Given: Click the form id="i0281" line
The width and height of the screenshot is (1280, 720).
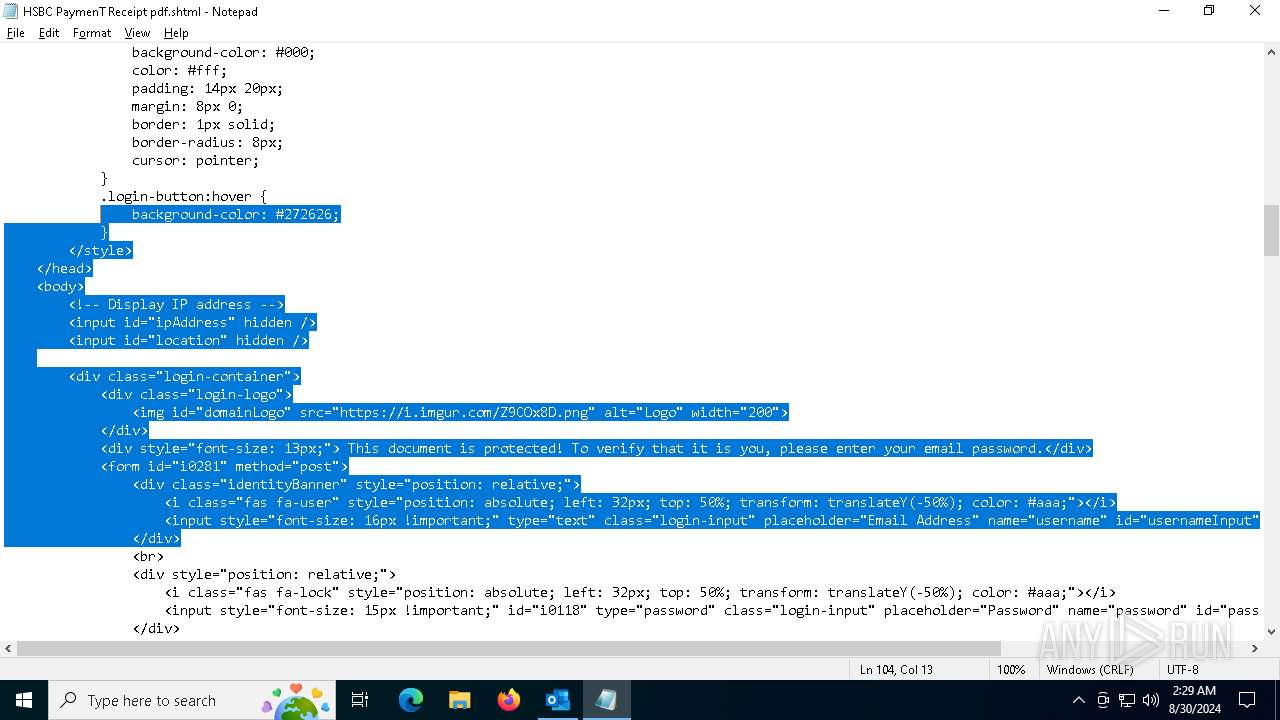Looking at the screenshot, I should tap(224, 466).
